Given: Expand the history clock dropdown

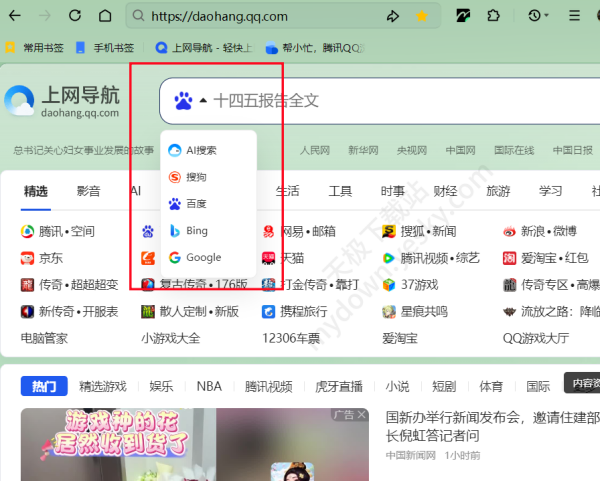Looking at the screenshot, I should 540,16.
